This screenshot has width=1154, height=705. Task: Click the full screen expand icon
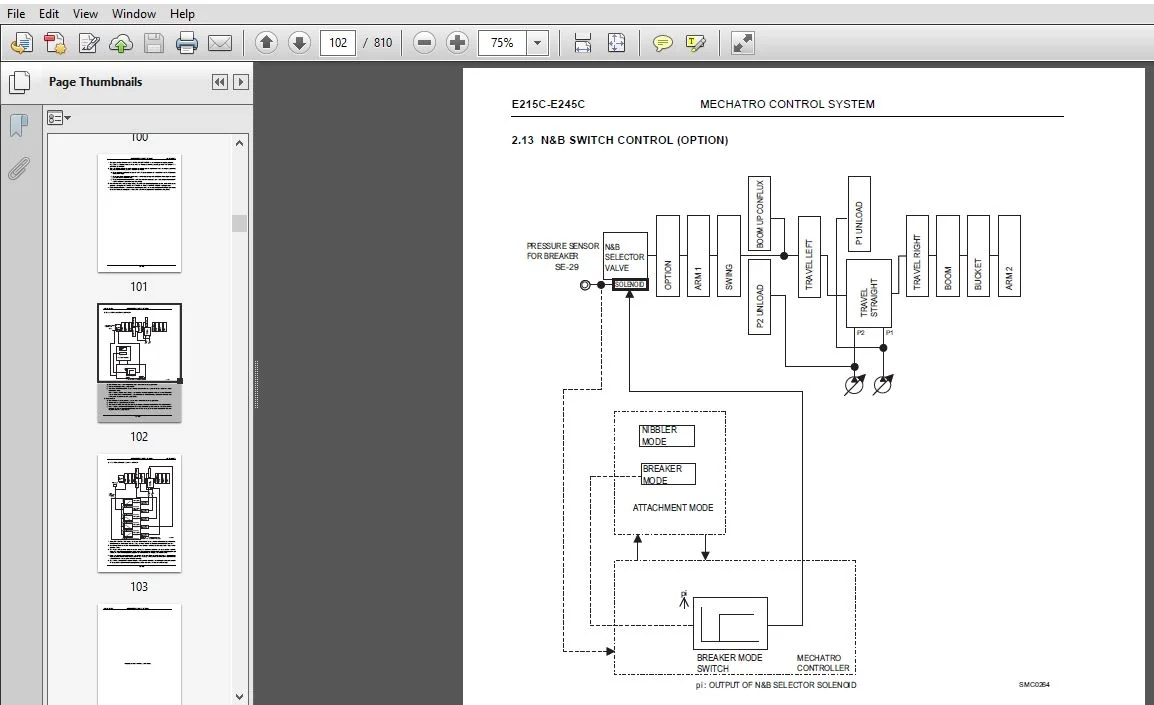(743, 43)
